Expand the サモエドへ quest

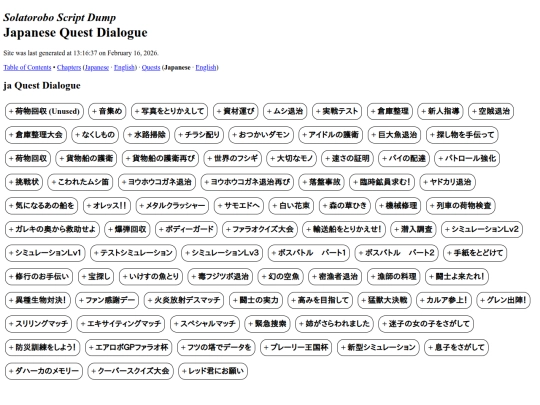tap(239, 206)
